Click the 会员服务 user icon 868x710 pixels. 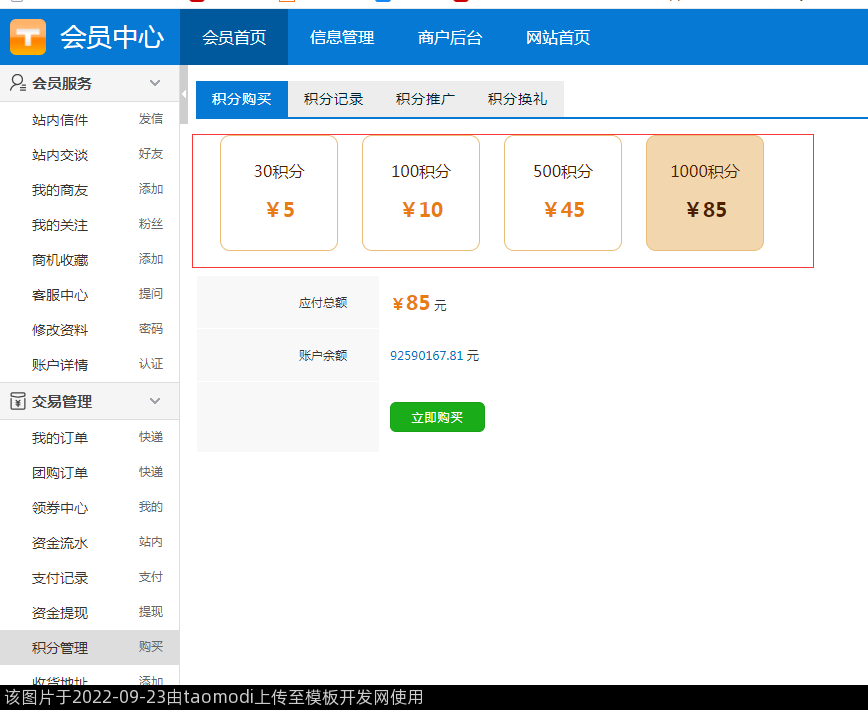pos(18,83)
